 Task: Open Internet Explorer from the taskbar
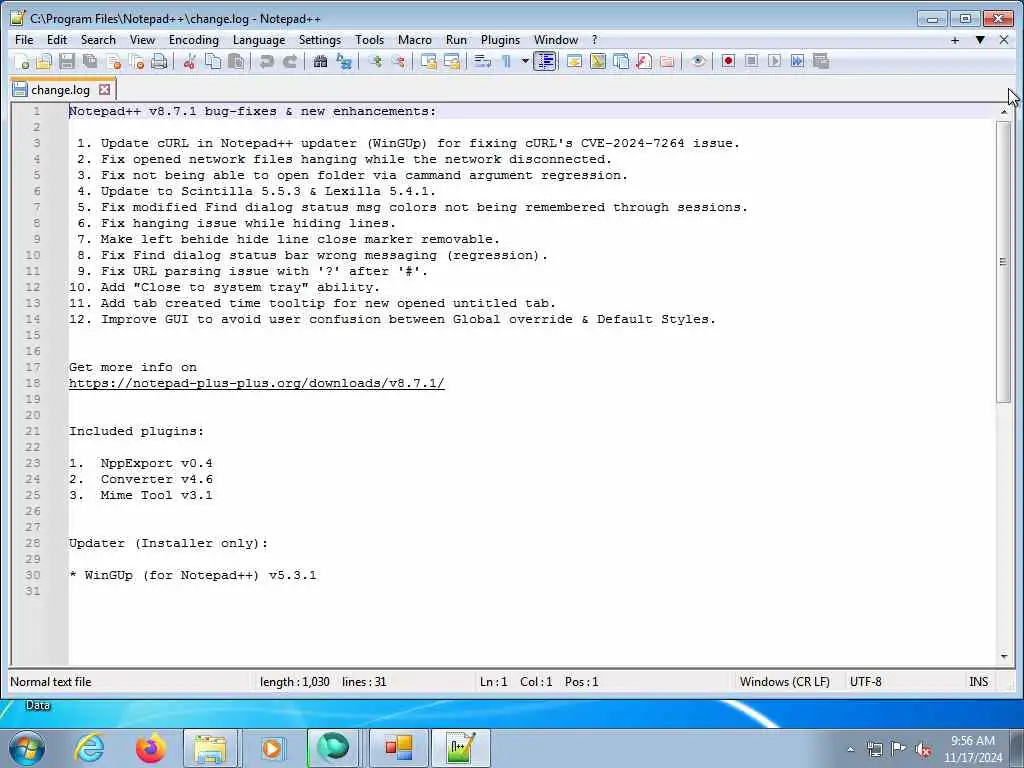pyautogui.click(x=89, y=748)
